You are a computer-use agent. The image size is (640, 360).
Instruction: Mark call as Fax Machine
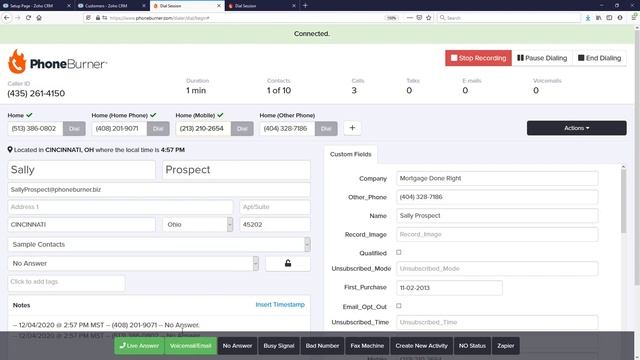[367, 346]
